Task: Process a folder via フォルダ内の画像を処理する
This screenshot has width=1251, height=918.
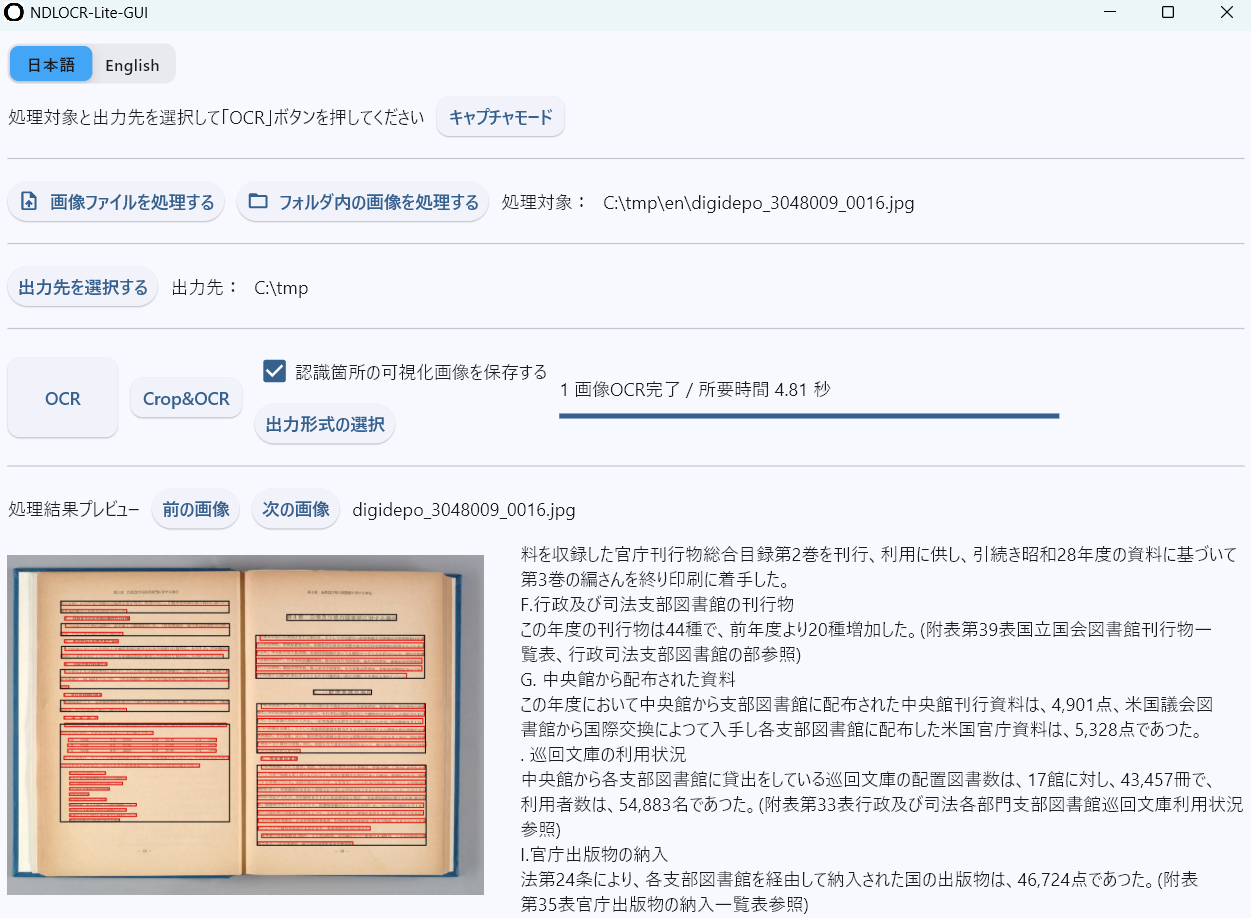Action: [363, 201]
